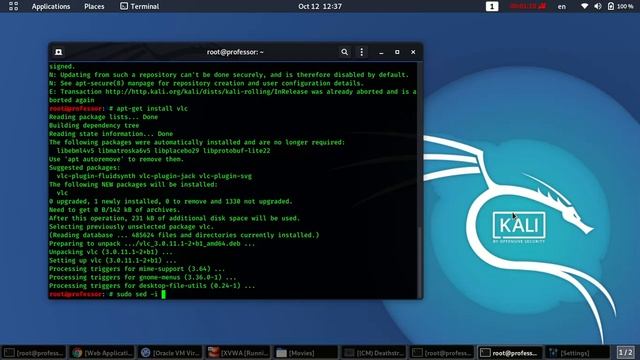Image resolution: width=640 pixels, height=360 pixels.
Task: Click 'Setting up vlc (3.0.11.1-2+b1)' line
Action: click(113, 261)
